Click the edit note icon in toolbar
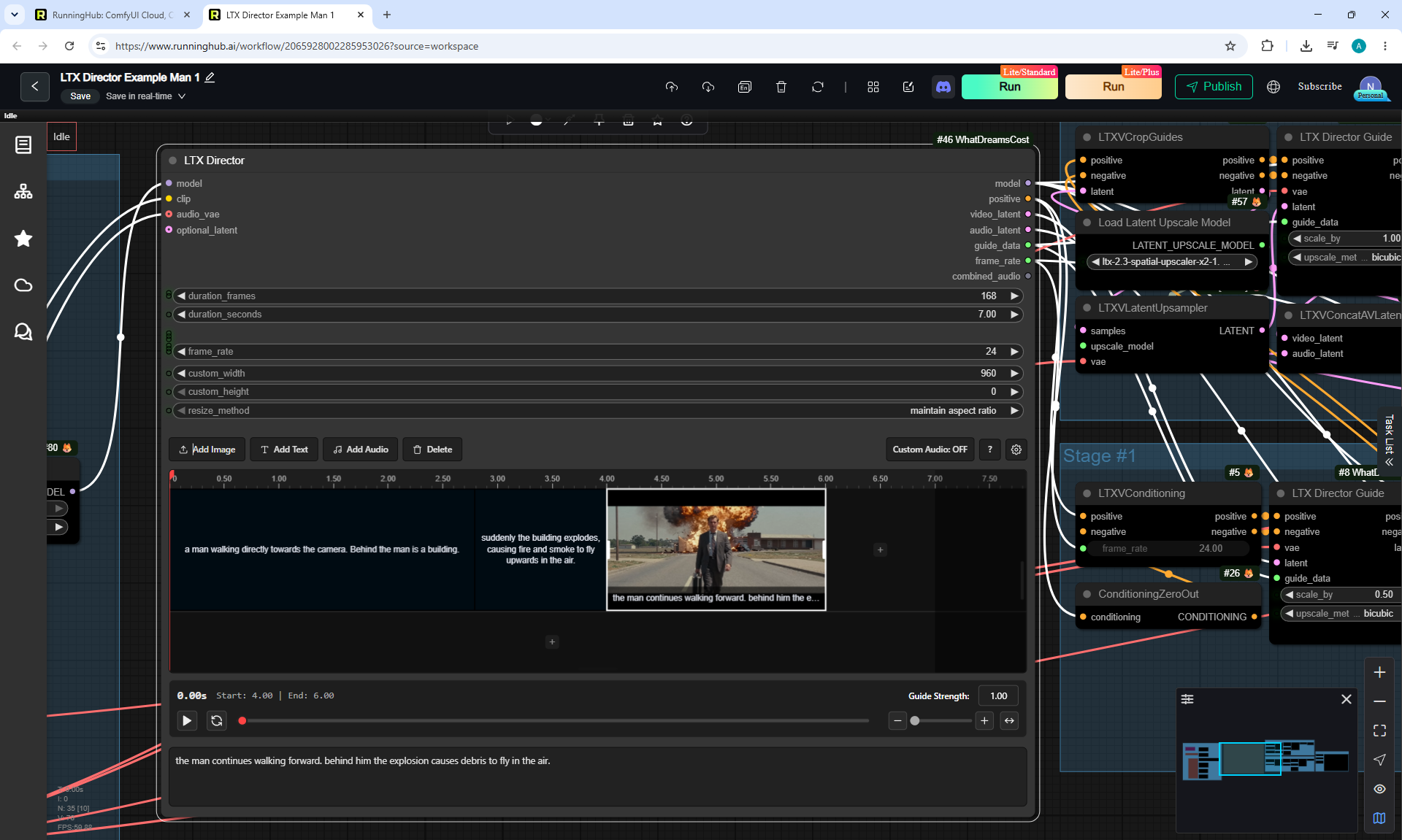This screenshot has width=1402, height=840. pyautogui.click(x=908, y=87)
